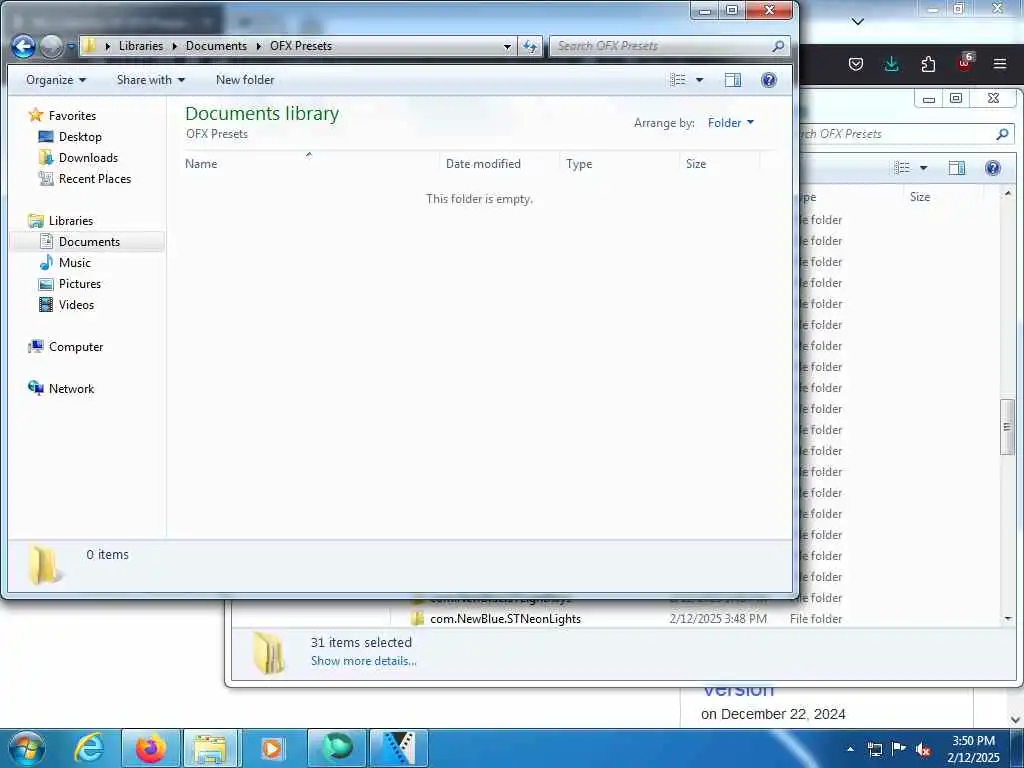Open Windows Media Player from taskbar

(272, 748)
